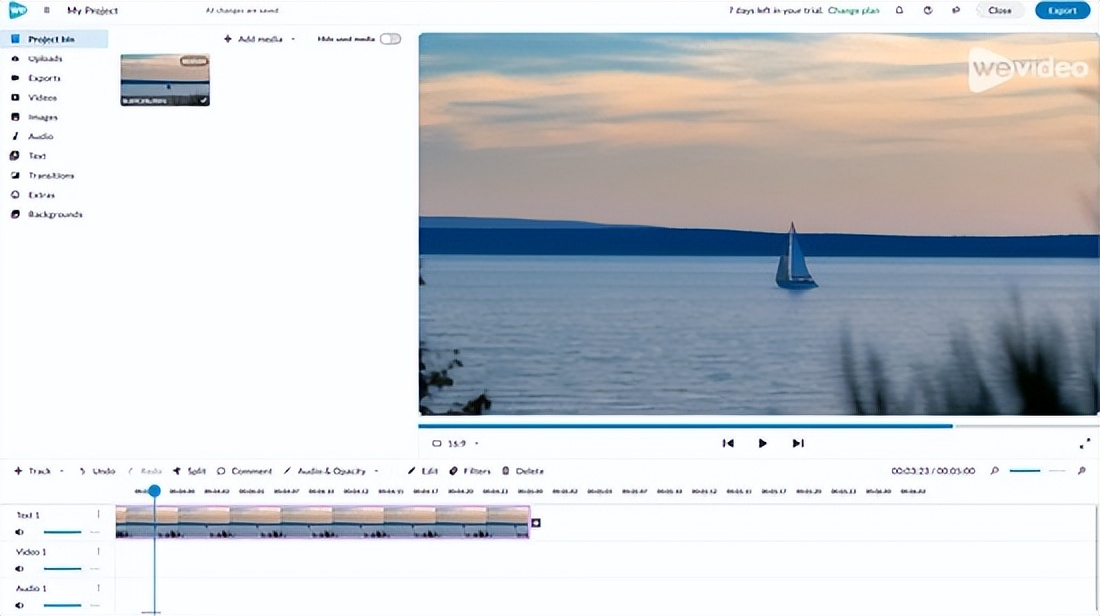Open the hamburger menu beside My Project
Viewport: 1100px width, 616px height.
[x=47, y=11]
